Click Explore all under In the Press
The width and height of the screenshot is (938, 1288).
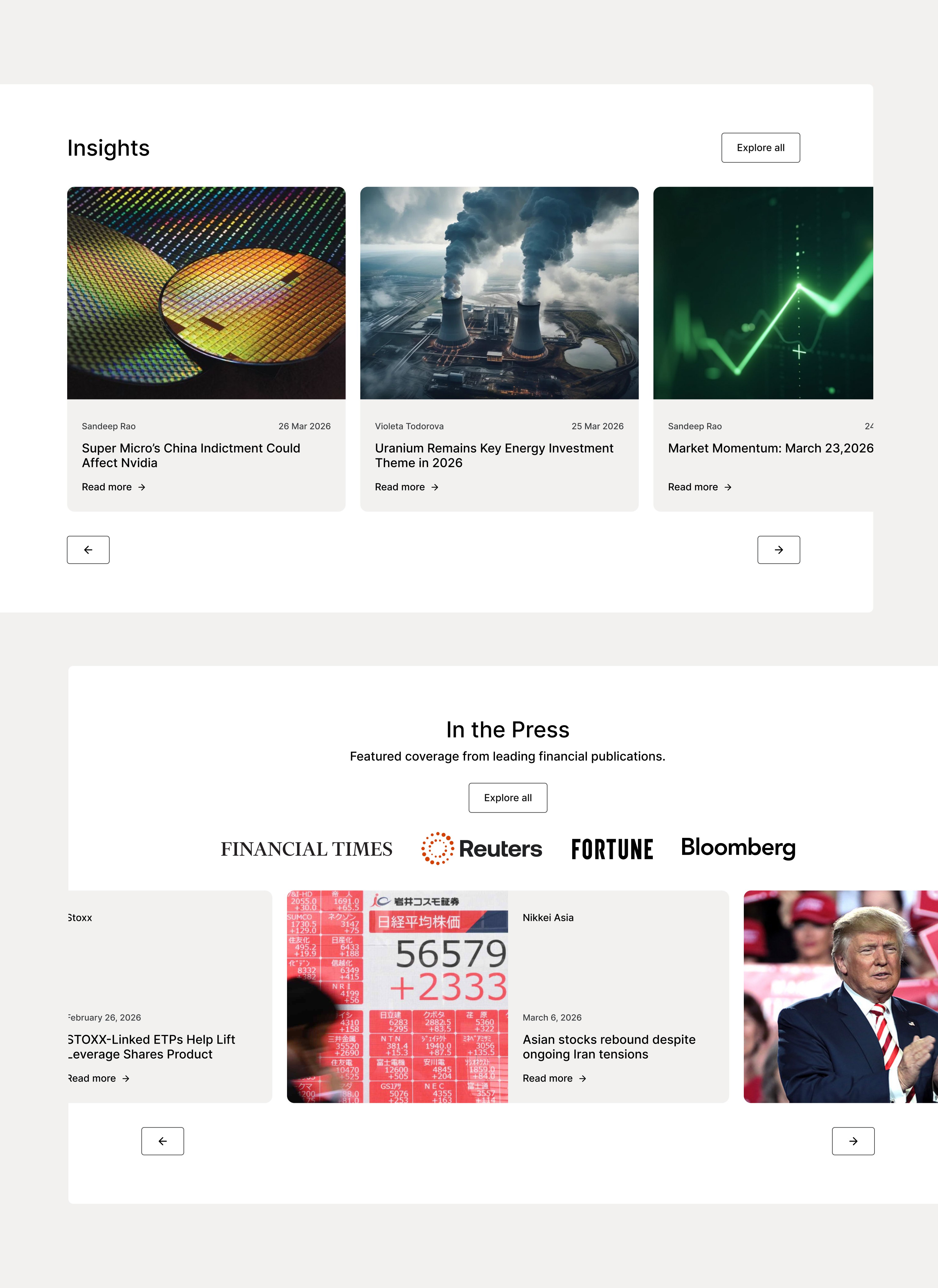[x=507, y=798]
